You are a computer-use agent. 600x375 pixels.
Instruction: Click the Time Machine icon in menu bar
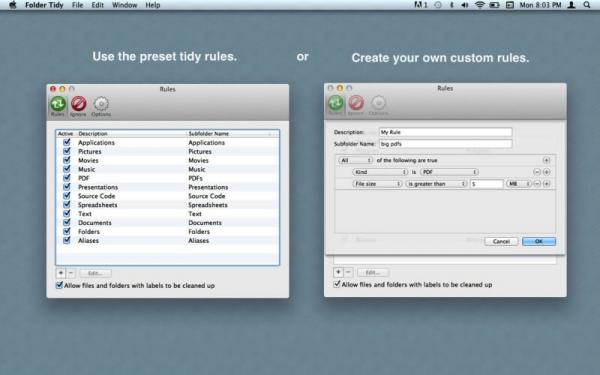(438, 5)
